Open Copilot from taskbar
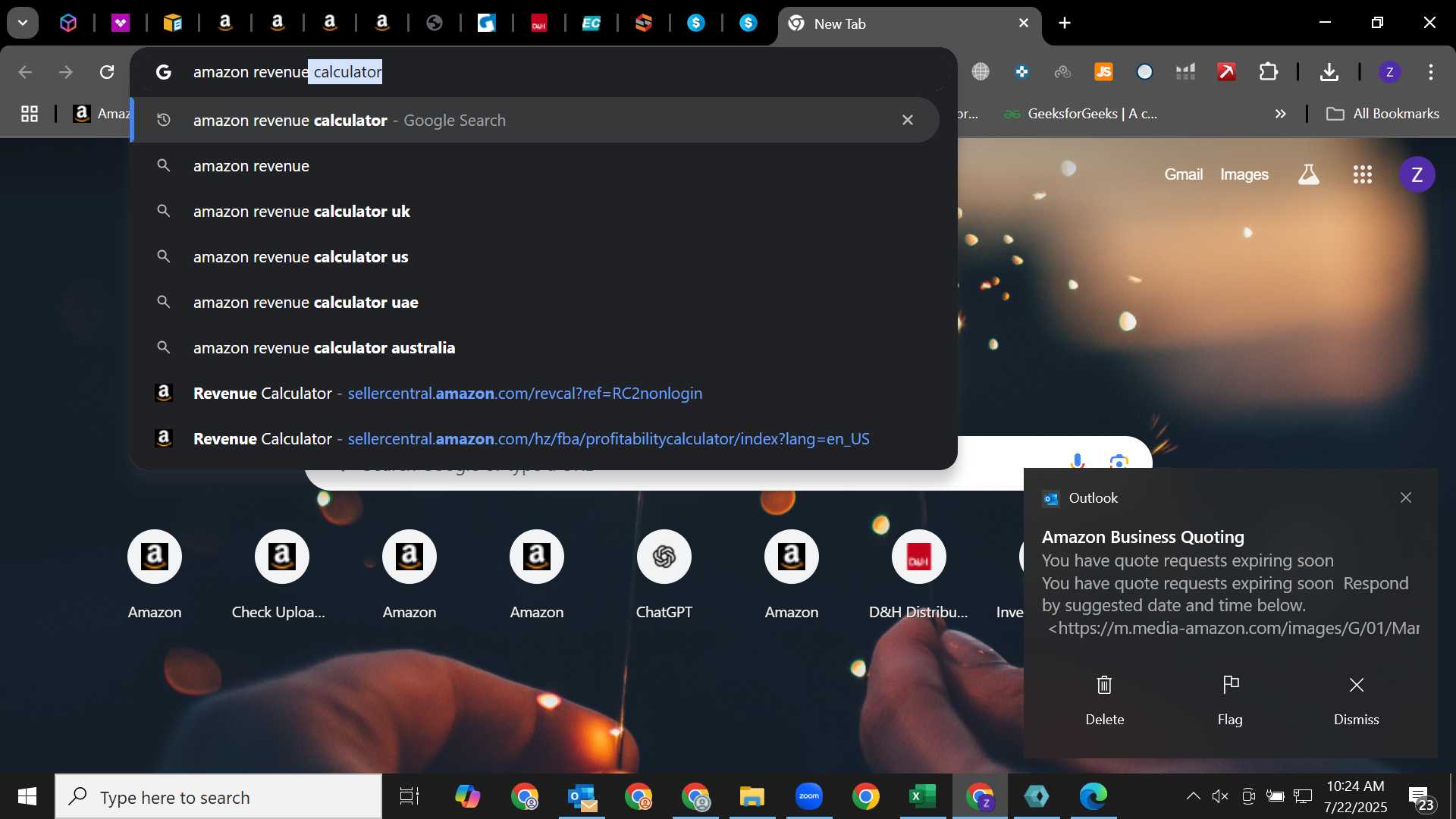 (467, 796)
